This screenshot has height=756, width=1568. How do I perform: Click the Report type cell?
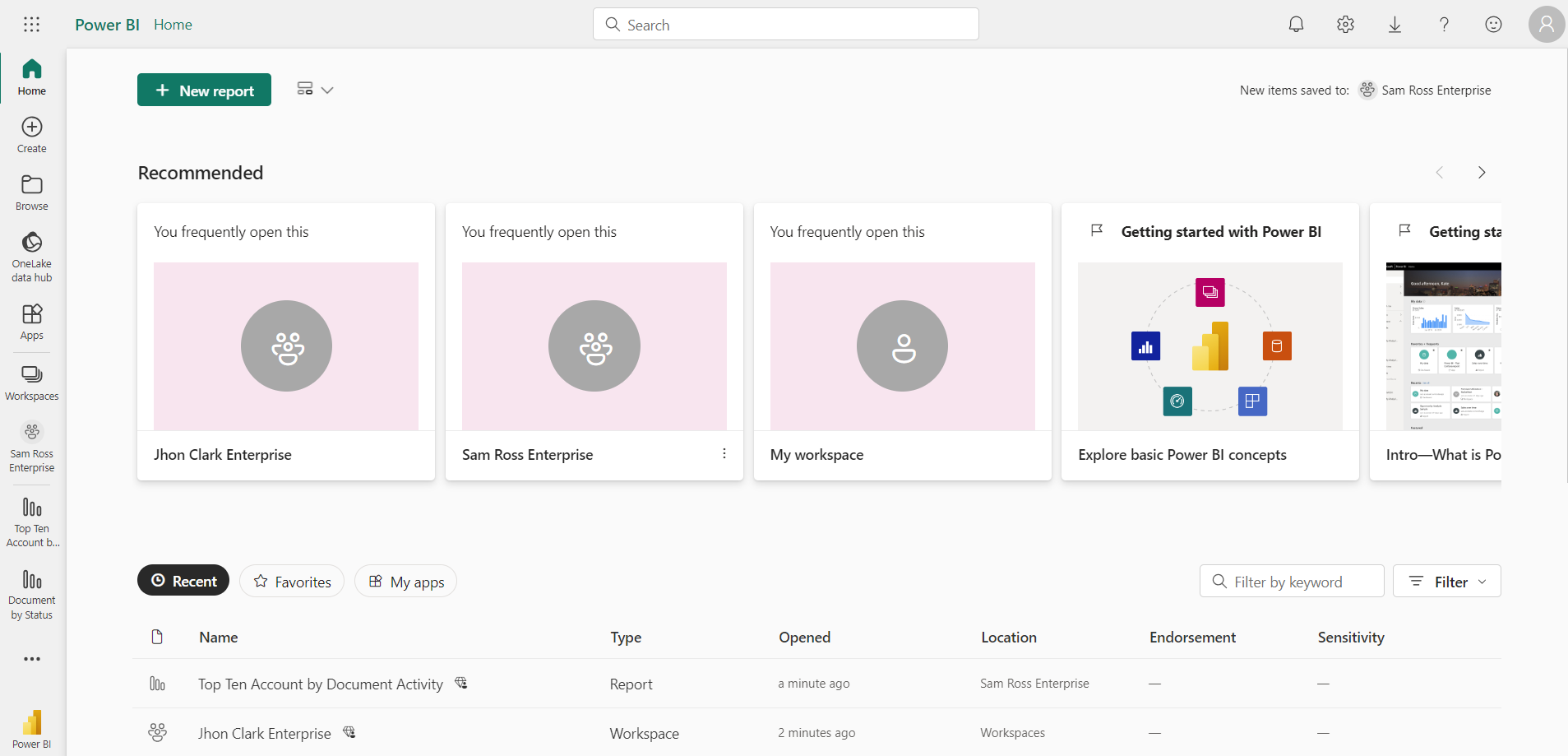click(631, 684)
